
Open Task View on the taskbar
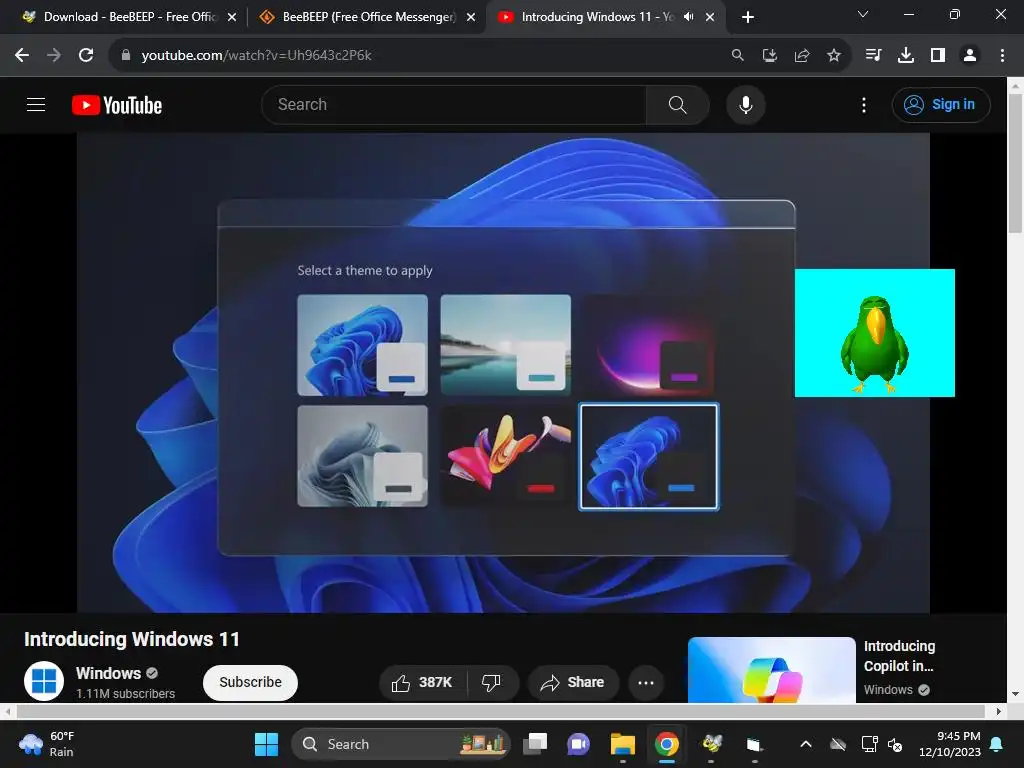click(535, 744)
